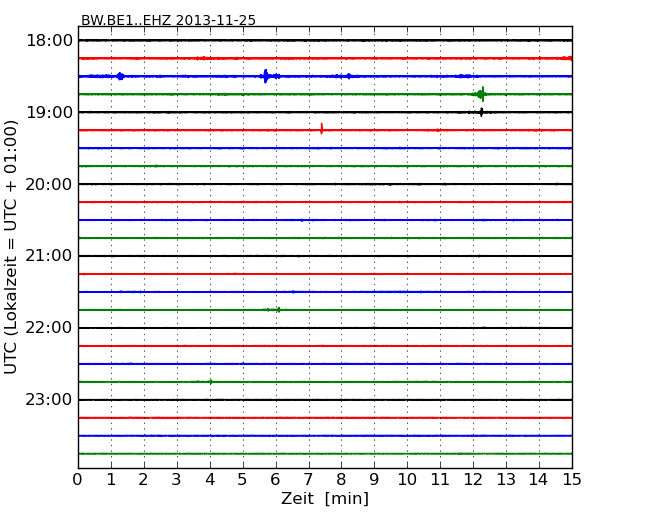
Task: Click the x-axis tick label 2
Action: (x=143, y=480)
